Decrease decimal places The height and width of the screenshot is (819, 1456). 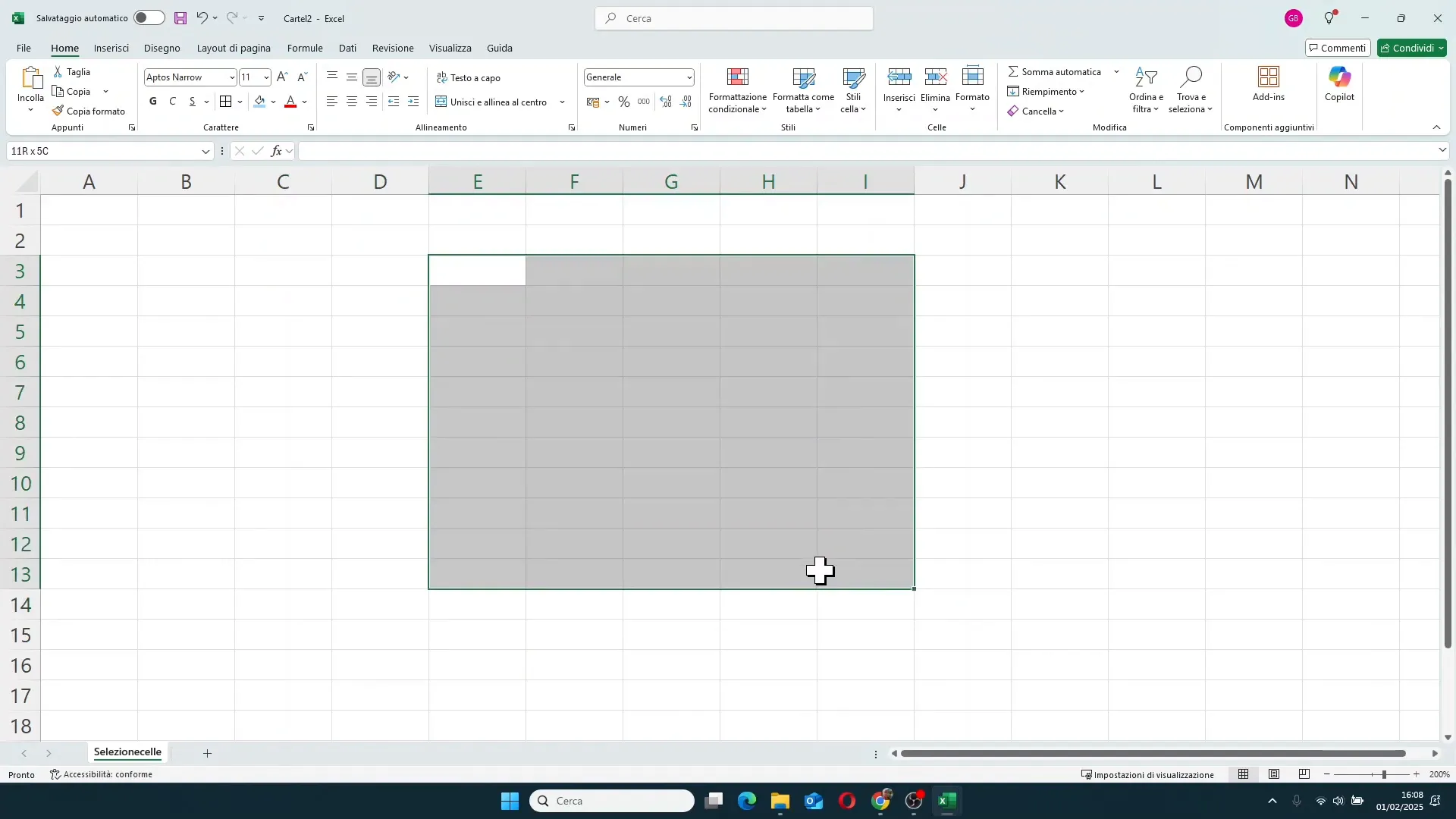point(686,102)
